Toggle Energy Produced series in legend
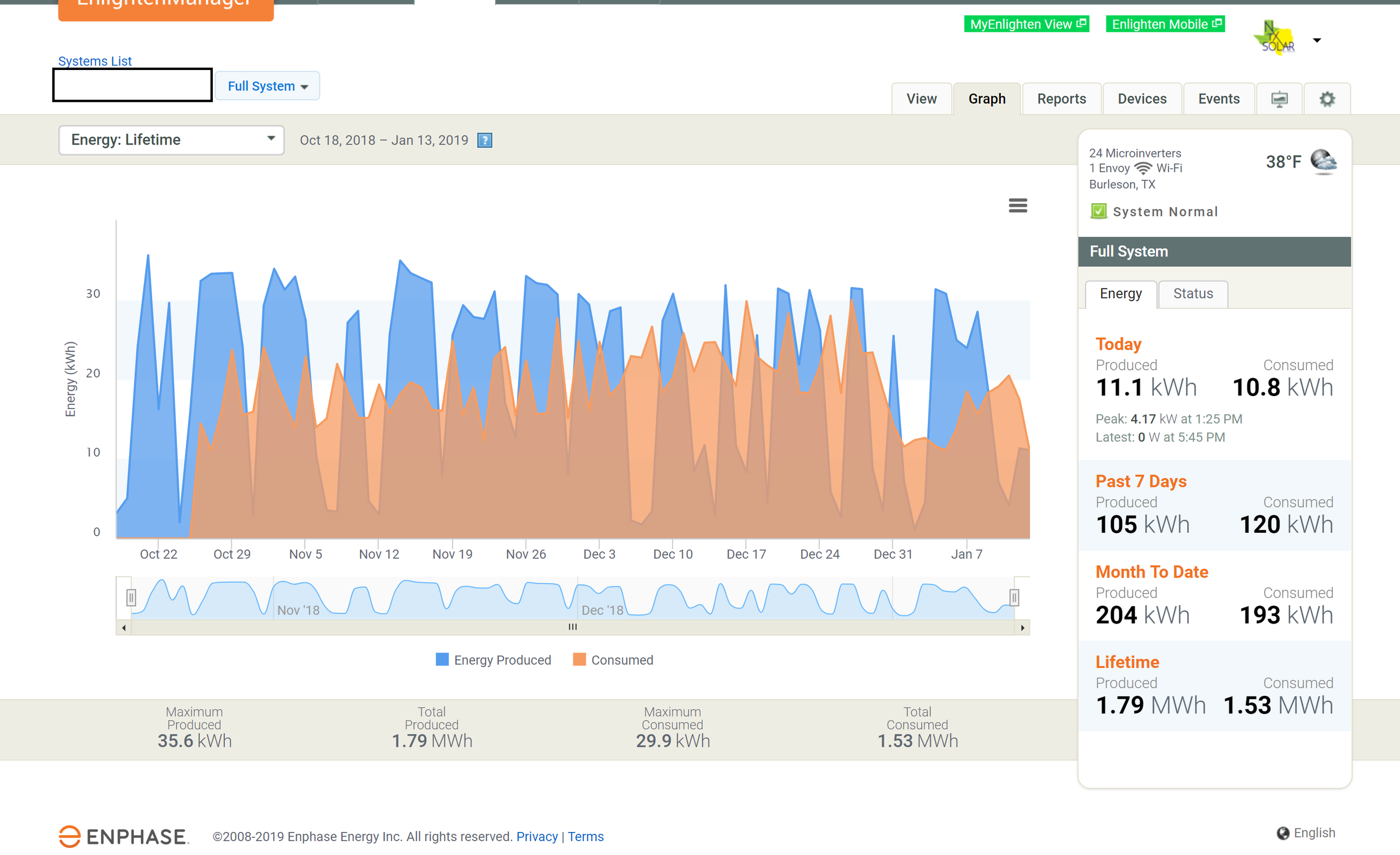The width and height of the screenshot is (1400, 855). (x=493, y=660)
